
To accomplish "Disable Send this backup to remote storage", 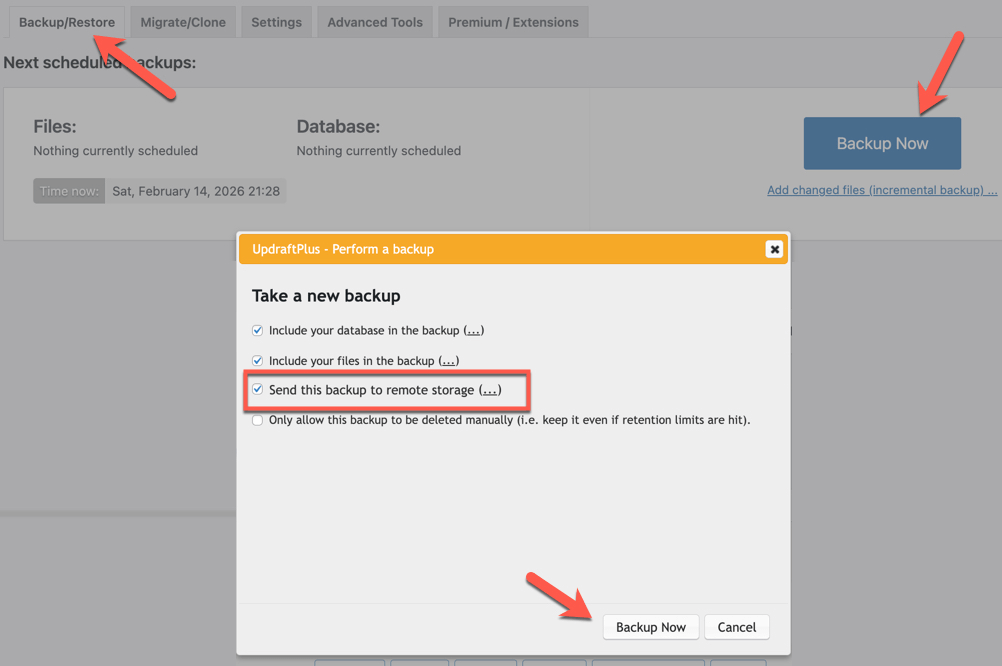I will 258,390.
